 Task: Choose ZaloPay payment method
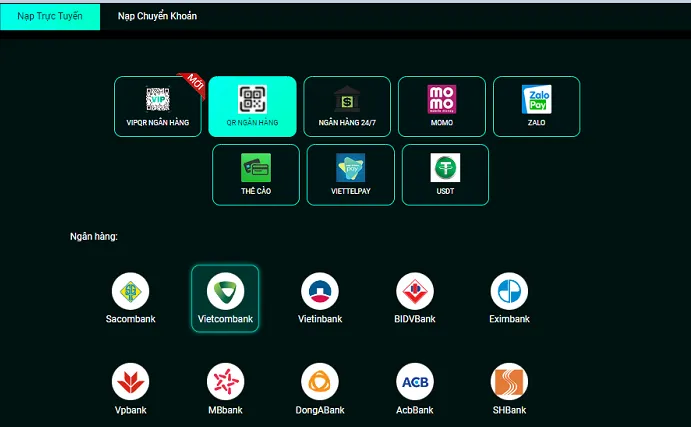[x=536, y=106]
